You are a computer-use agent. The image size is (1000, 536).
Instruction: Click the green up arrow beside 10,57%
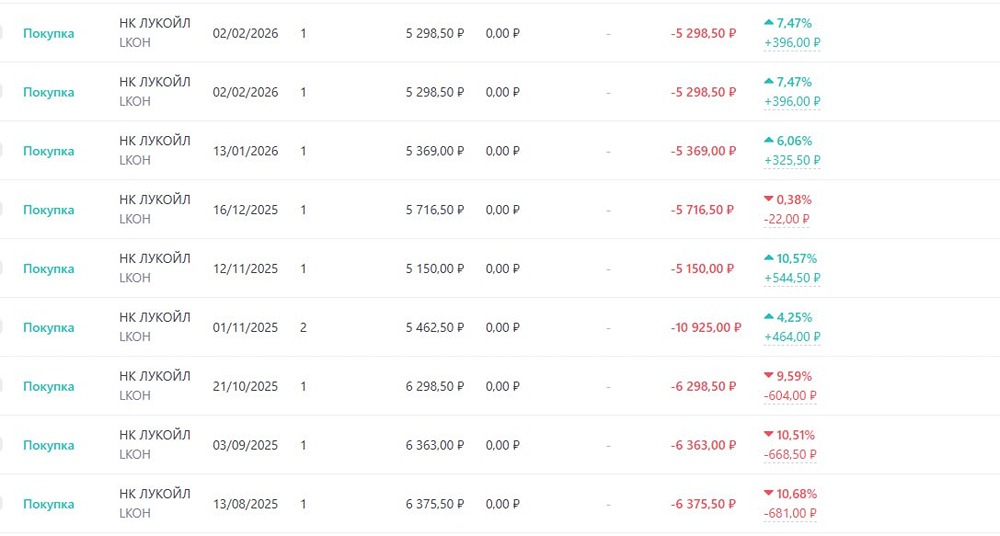[x=768, y=259]
